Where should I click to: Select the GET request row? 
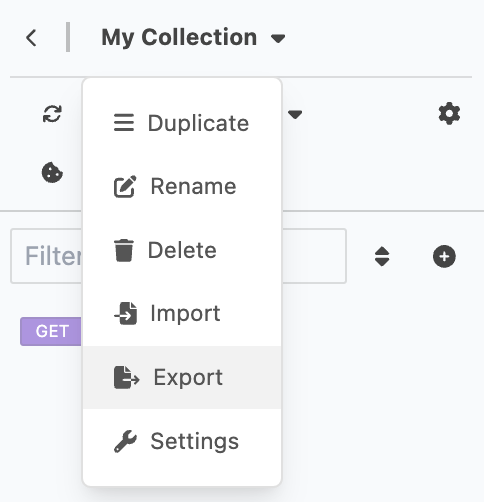51,331
